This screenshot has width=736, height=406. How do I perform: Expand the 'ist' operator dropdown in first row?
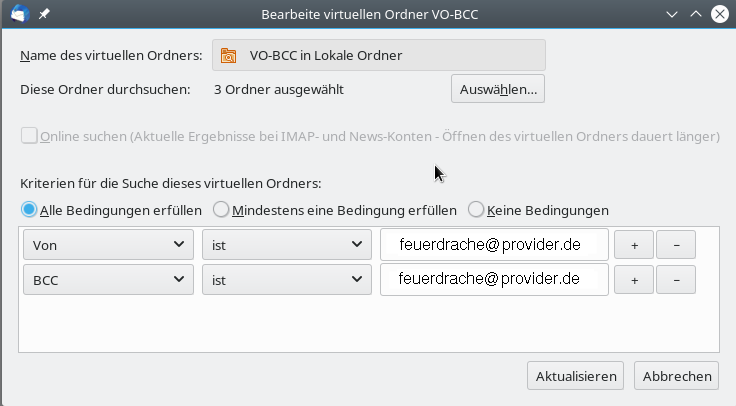286,245
